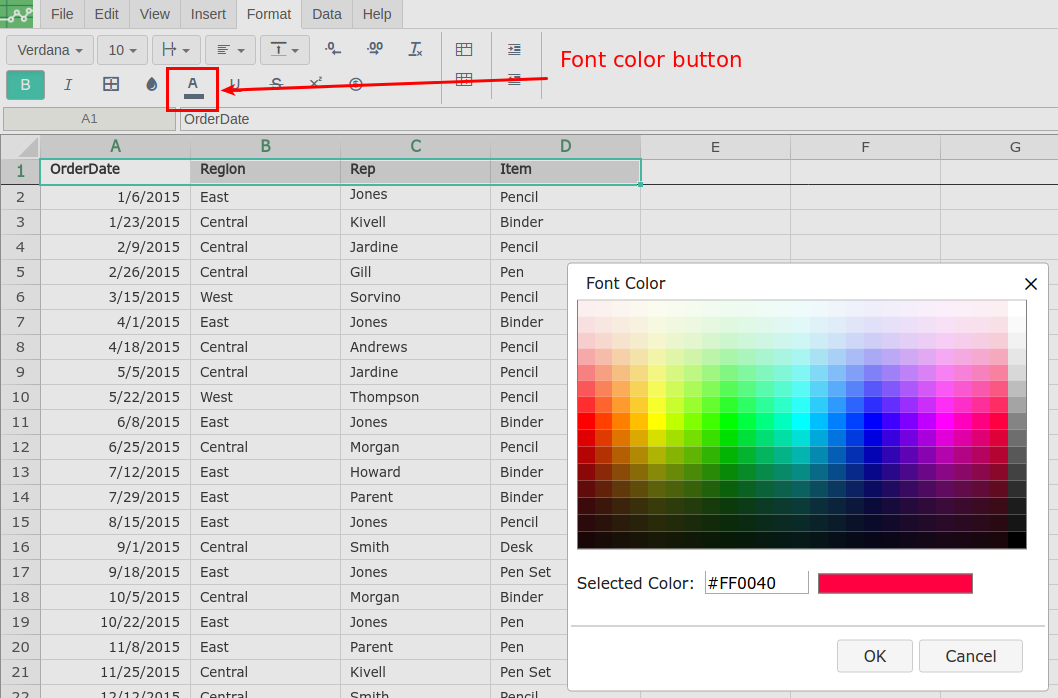The width and height of the screenshot is (1058, 698).
Task: Click the increase decimal places icon
Action: coord(374,49)
